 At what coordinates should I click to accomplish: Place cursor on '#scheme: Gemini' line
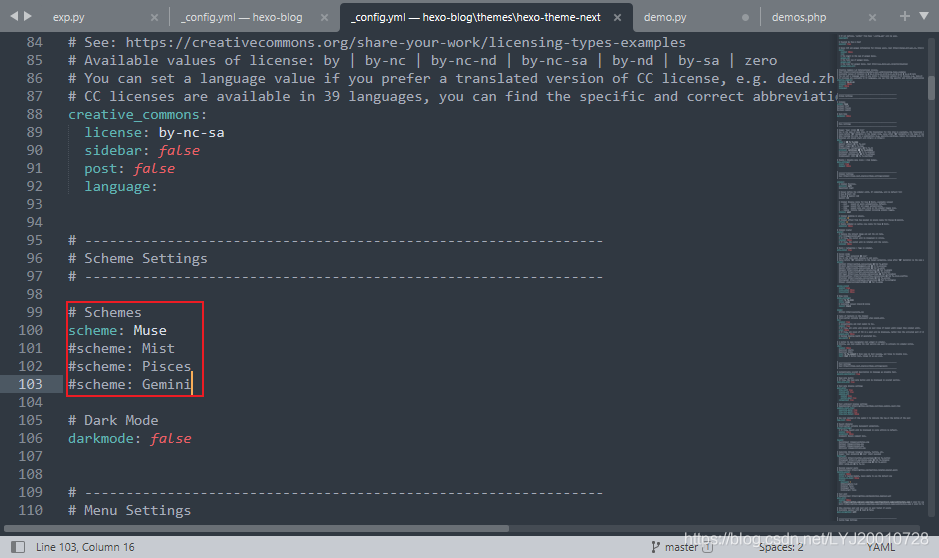129,384
